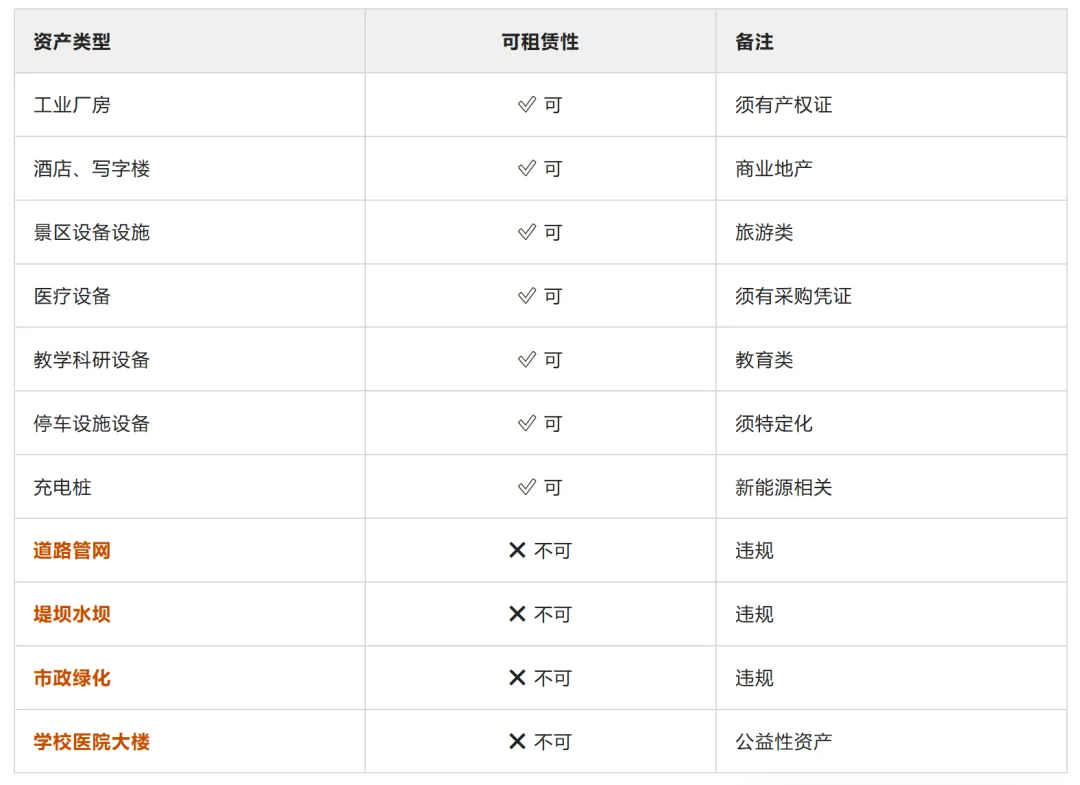
Task: Click the checkmark icon beside 酒店、写字楼
Action: click(x=527, y=169)
